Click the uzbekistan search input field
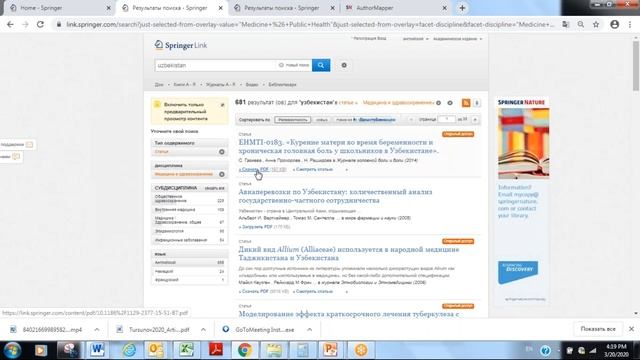Viewport: 640px width, 360px height. (x=215, y=65)
